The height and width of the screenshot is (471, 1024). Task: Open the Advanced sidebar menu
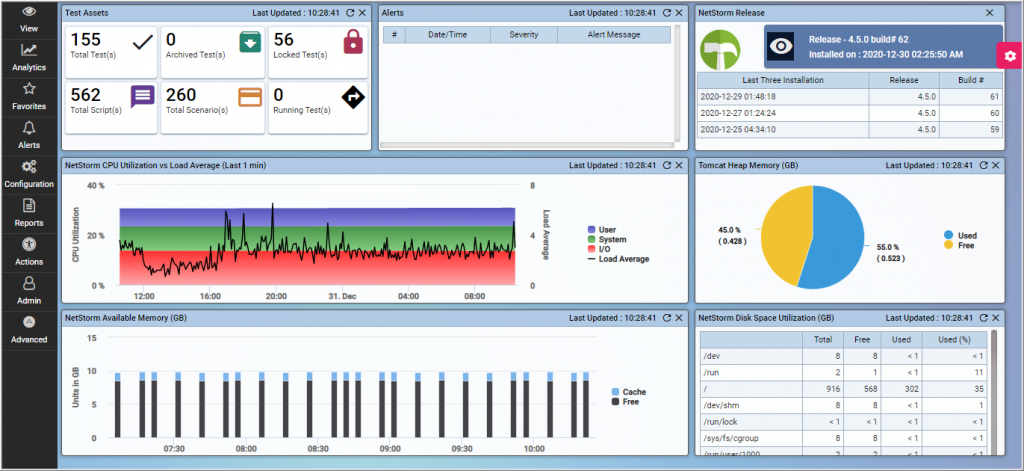(29, 330)
